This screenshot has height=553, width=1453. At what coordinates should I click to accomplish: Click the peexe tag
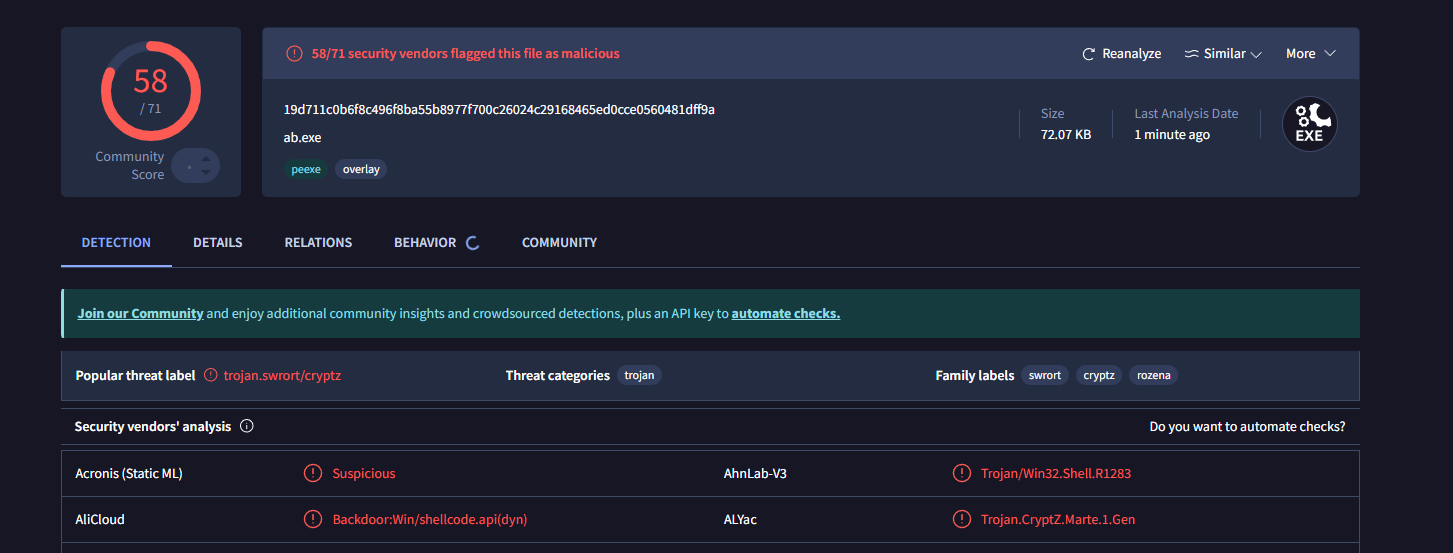(x=306, y=170)
